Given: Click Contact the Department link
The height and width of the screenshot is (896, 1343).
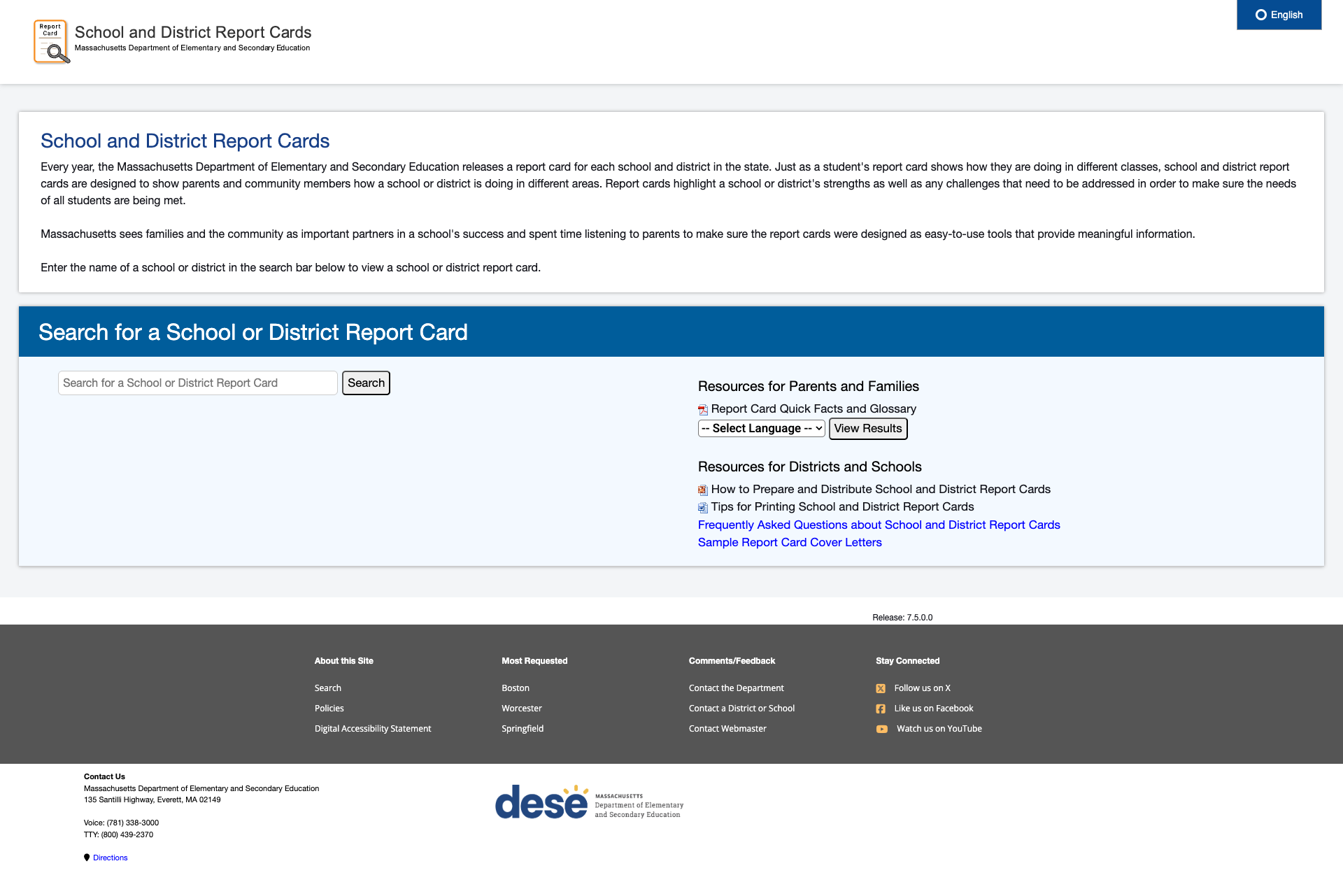Looking at the screenshot, I should pos(737,688).
